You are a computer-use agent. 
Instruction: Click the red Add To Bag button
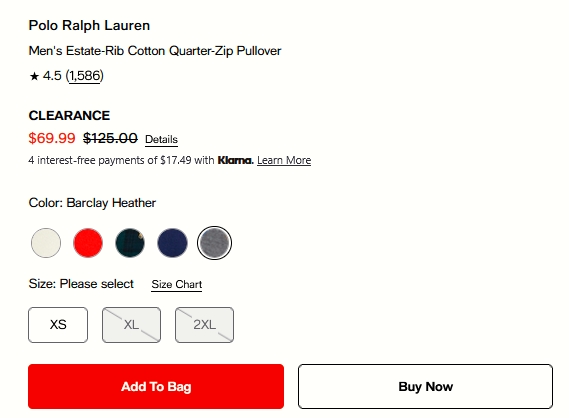156,386
